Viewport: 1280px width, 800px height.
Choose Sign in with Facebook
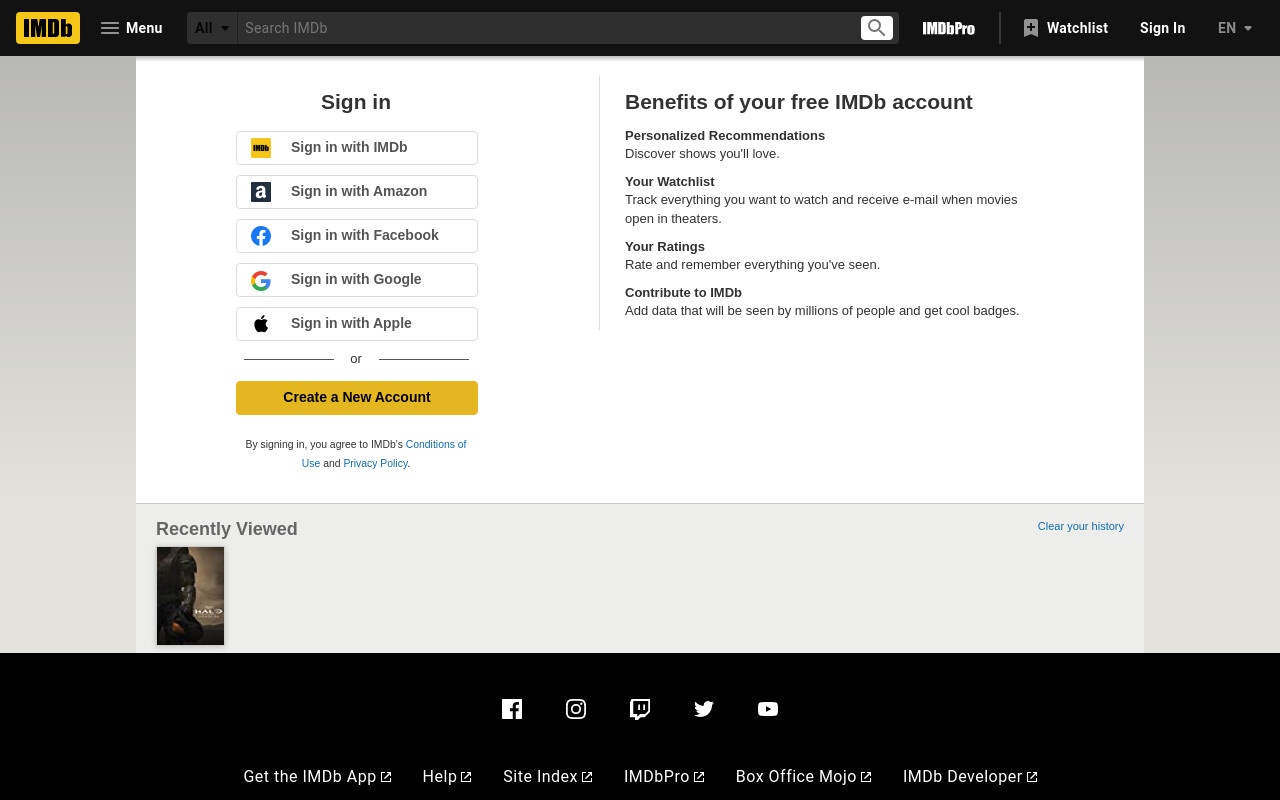point(357,236)
